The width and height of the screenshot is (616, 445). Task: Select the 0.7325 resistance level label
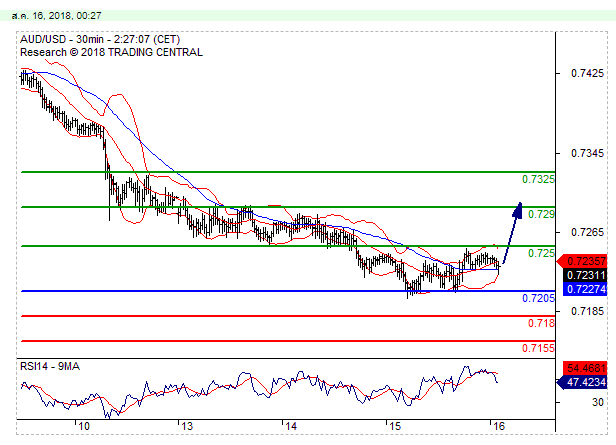538,179
